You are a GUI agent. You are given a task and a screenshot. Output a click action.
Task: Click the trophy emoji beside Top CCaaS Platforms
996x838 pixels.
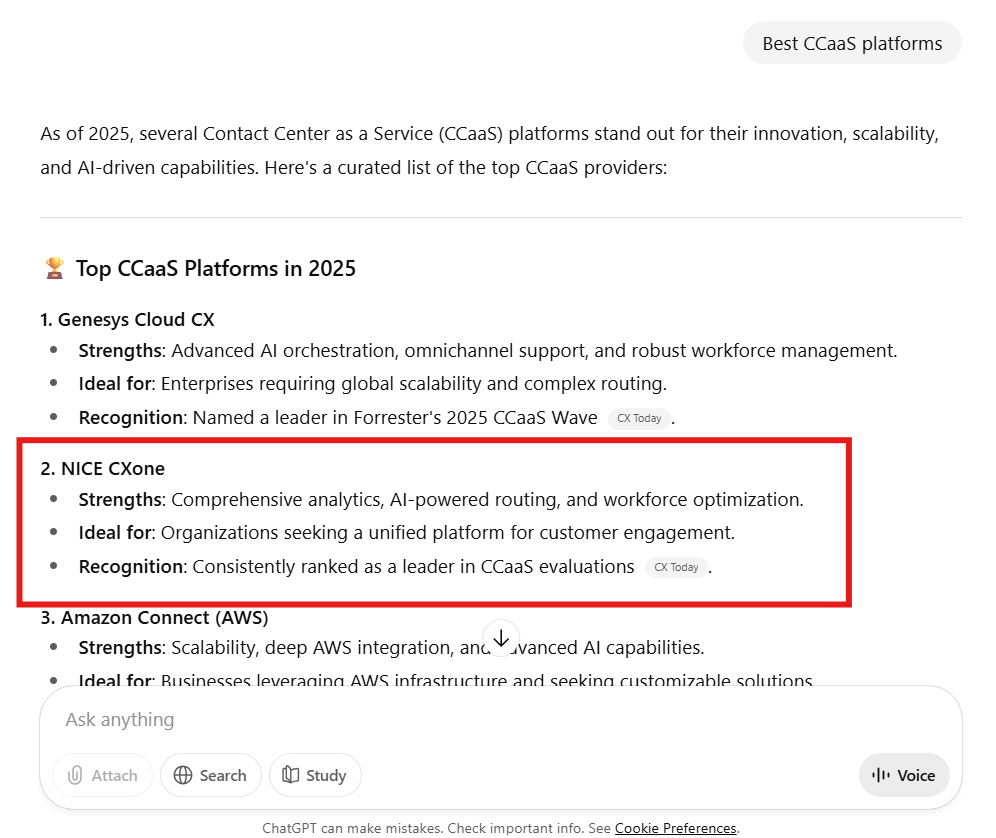tap(55, 268)
